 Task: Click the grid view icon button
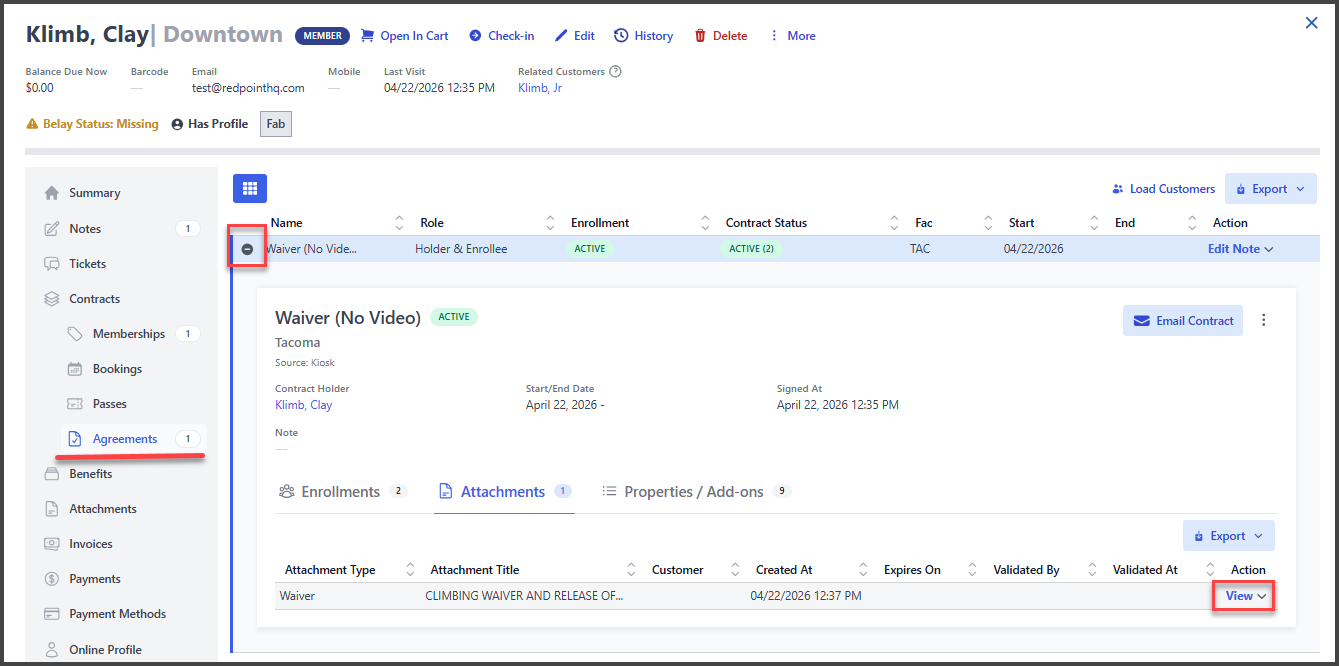point(250,188)
